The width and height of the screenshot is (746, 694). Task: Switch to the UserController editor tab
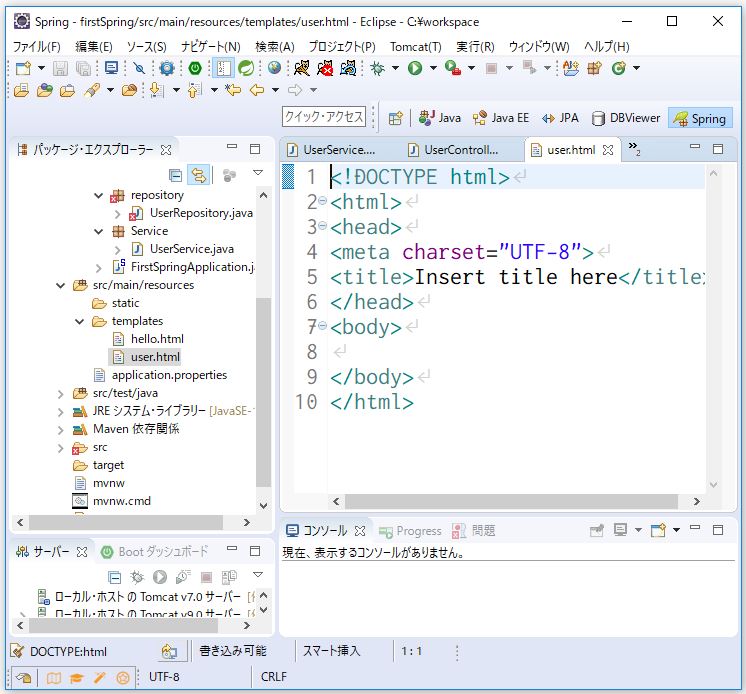[x=454, y=150]
